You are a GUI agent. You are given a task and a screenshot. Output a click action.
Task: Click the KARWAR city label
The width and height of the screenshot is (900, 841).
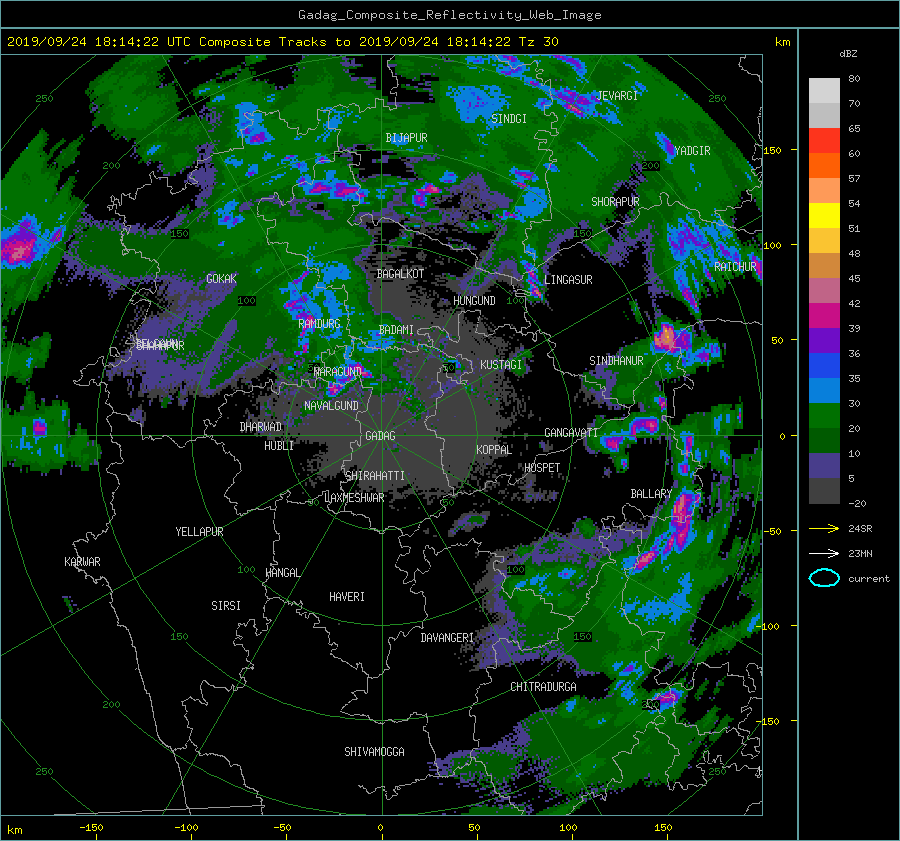(82, 562)
